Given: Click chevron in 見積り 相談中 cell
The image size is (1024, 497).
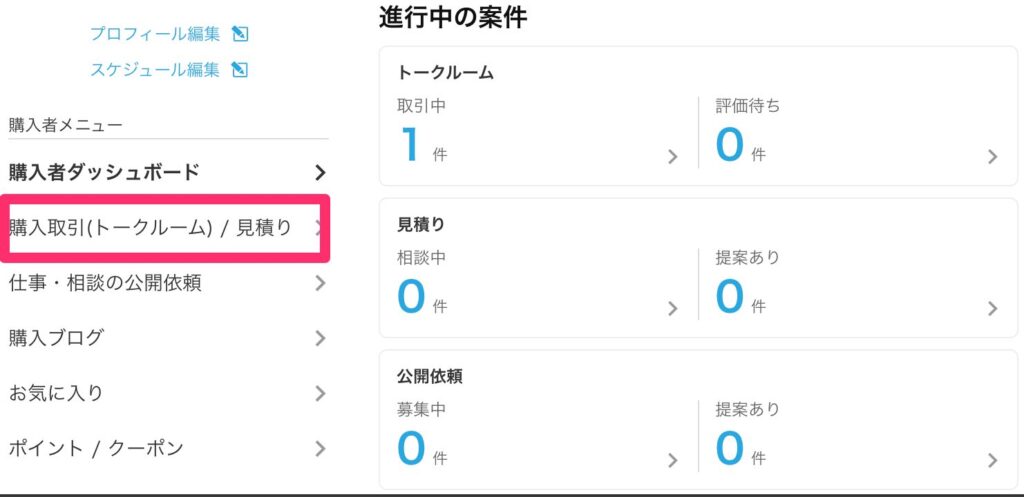Looking at the screenshot, I should [673, 308].
